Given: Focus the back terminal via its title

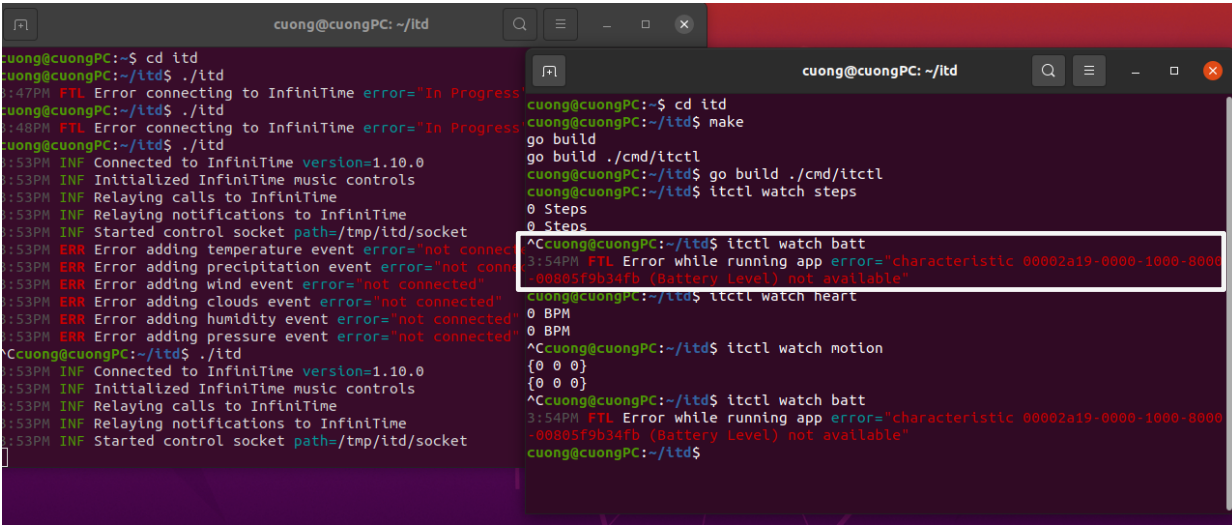Looking at the screenshot, I should point(351,24).
